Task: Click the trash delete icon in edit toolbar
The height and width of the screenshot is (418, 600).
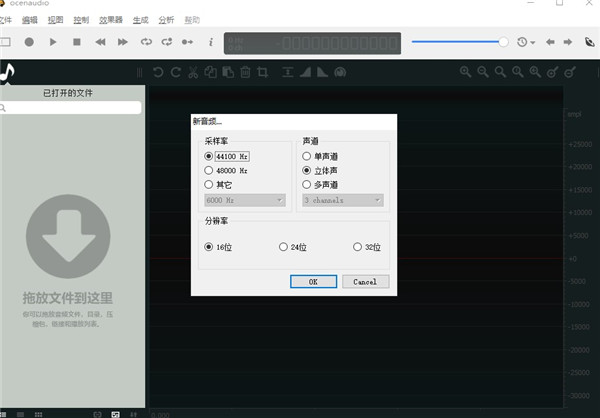Action: pyautogui.click(x=245, y=72)
